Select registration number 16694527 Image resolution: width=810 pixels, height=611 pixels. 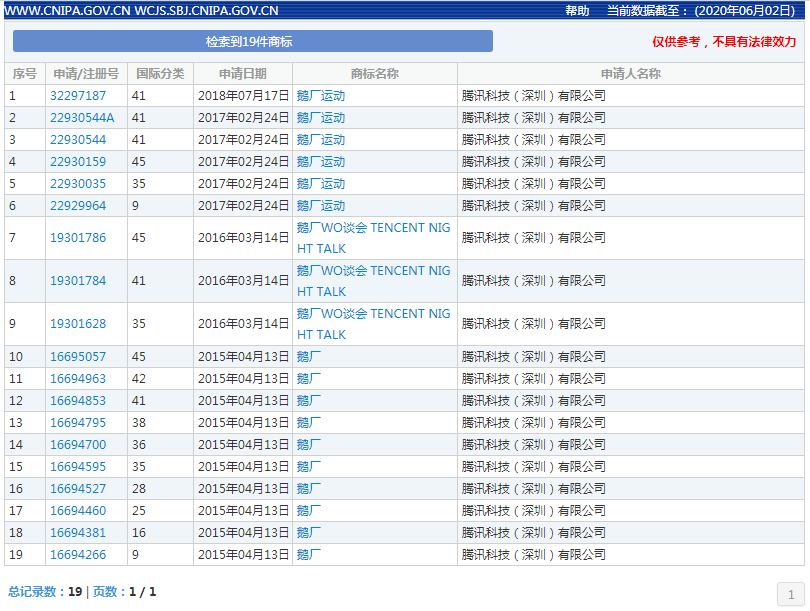click(78, 489)
